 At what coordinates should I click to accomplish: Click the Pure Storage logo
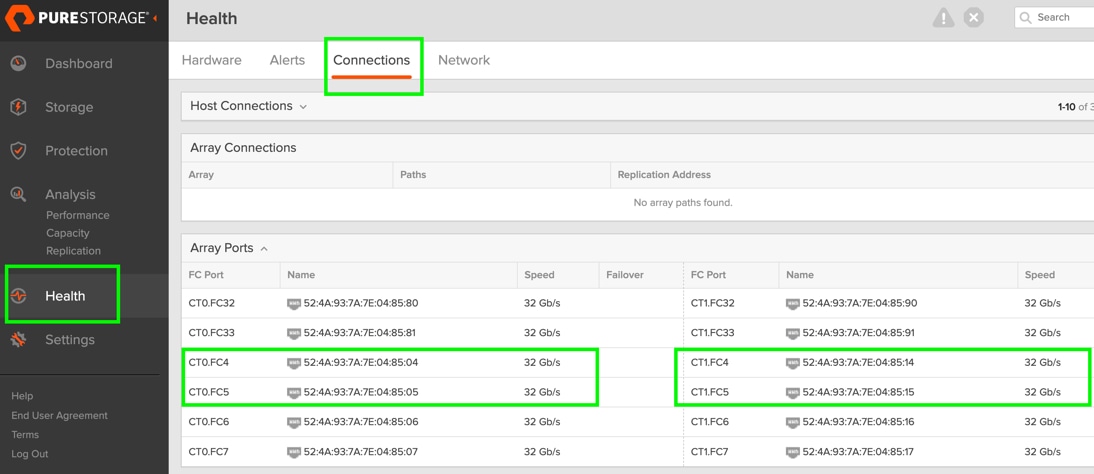78,18
